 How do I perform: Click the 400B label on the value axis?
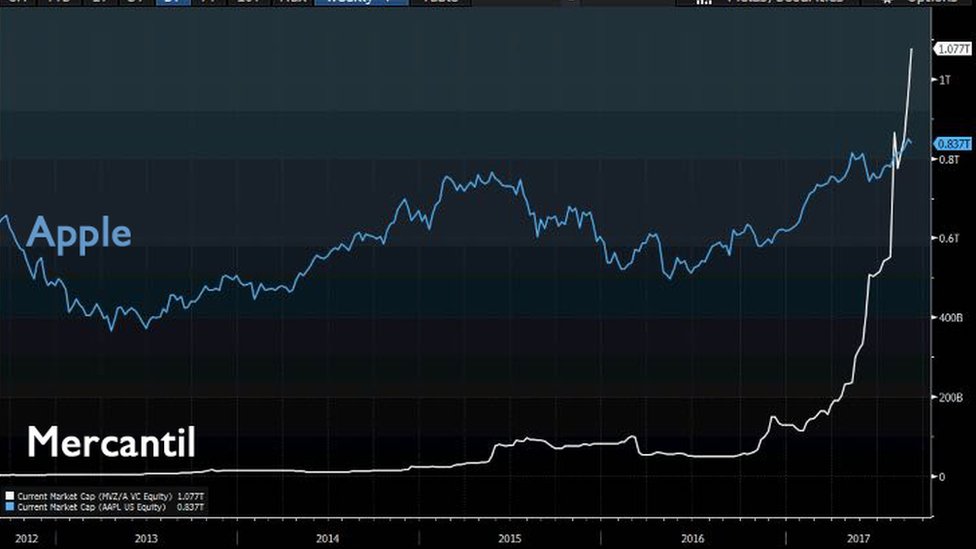[x=950, y=317]
